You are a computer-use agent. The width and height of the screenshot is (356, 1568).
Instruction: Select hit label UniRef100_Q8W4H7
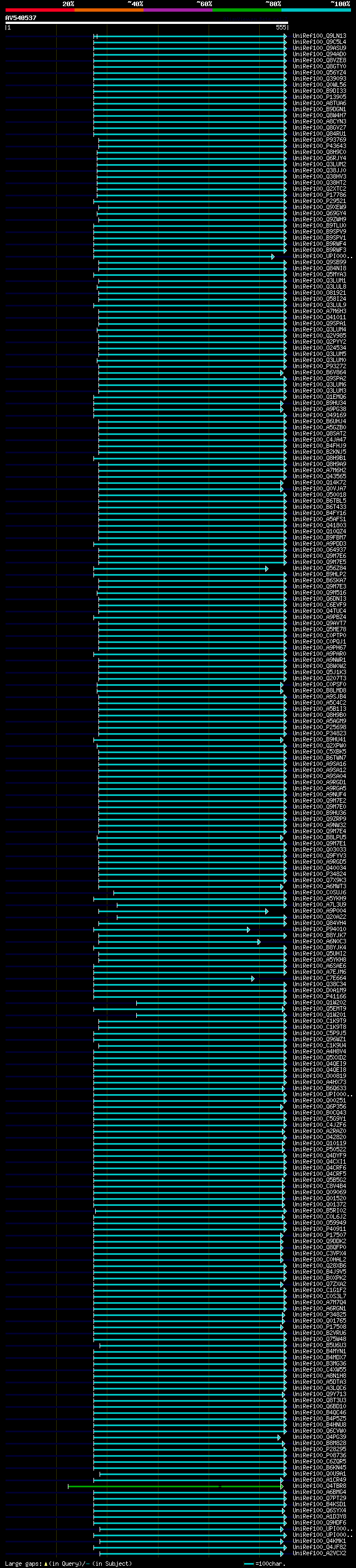point(319,115)
